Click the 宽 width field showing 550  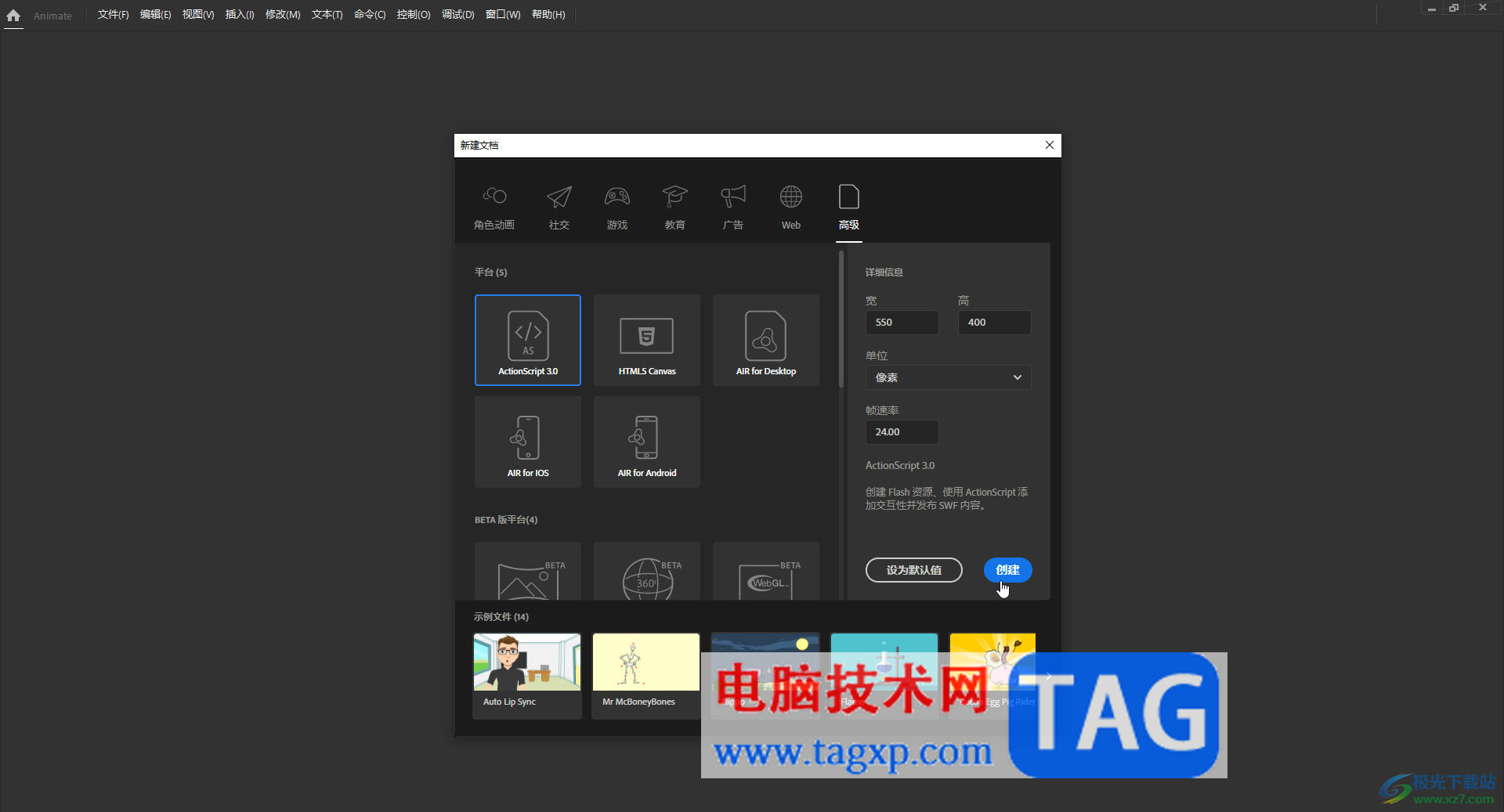coord(902,323)
